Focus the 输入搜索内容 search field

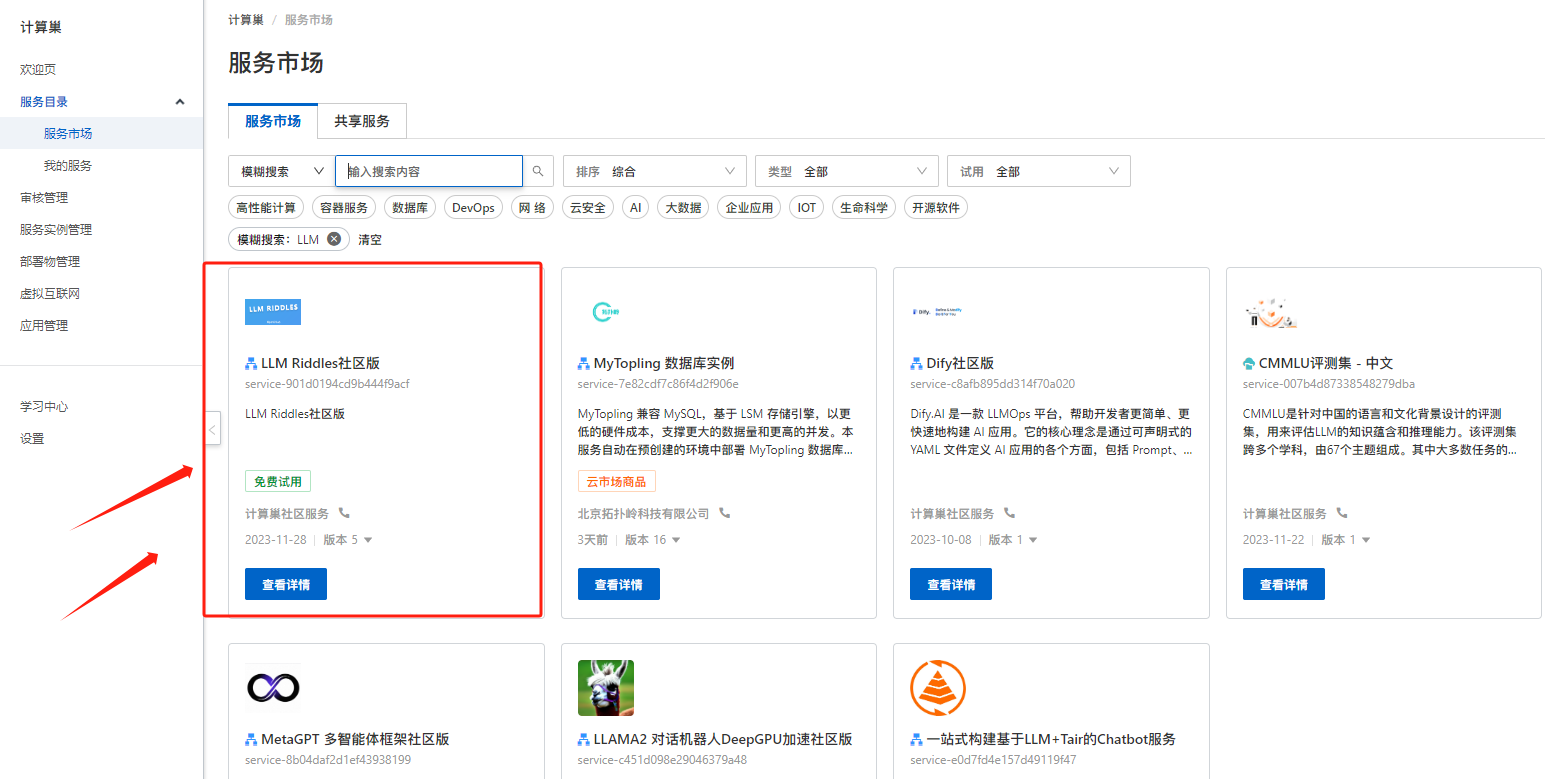pos(429,171)
